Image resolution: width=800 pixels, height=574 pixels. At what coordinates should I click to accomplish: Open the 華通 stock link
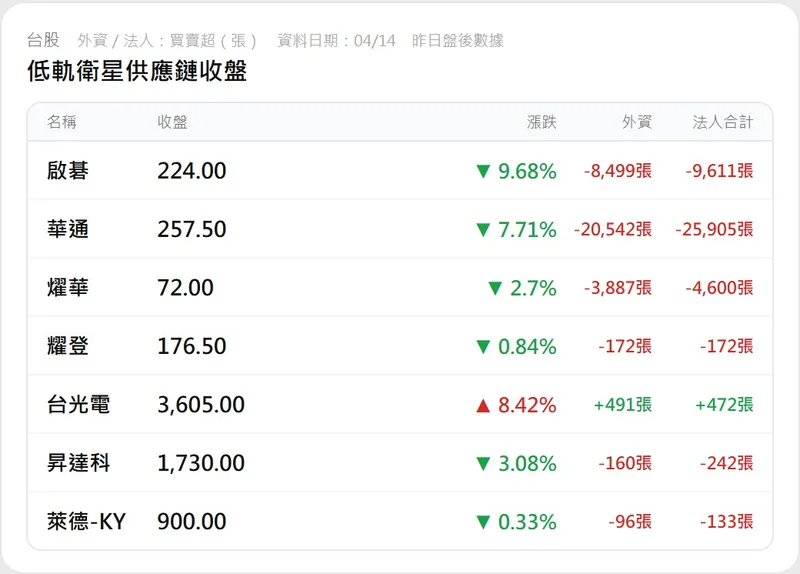(x=68, y=230)
